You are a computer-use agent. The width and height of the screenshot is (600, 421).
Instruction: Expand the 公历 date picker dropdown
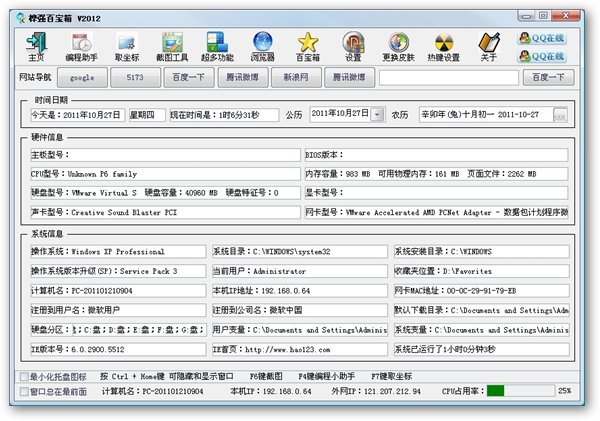[x=377, y=114]
